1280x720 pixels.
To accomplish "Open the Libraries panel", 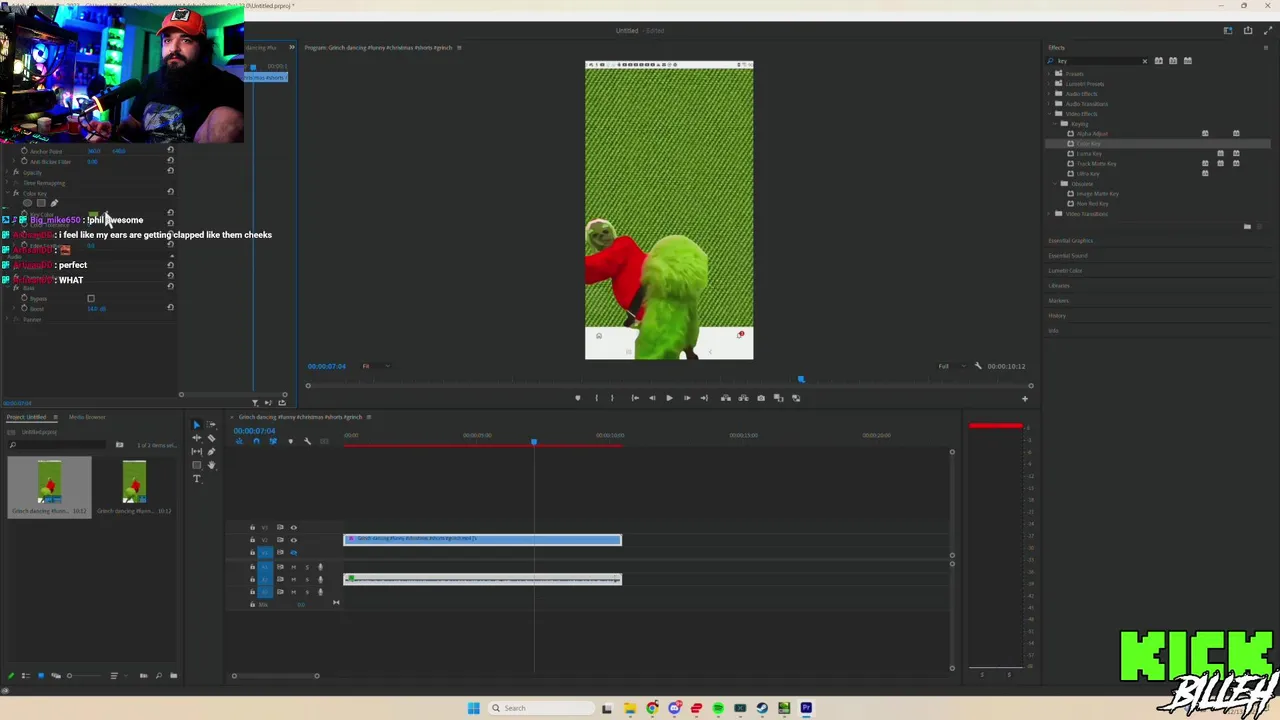I will tap(1058, 286).
